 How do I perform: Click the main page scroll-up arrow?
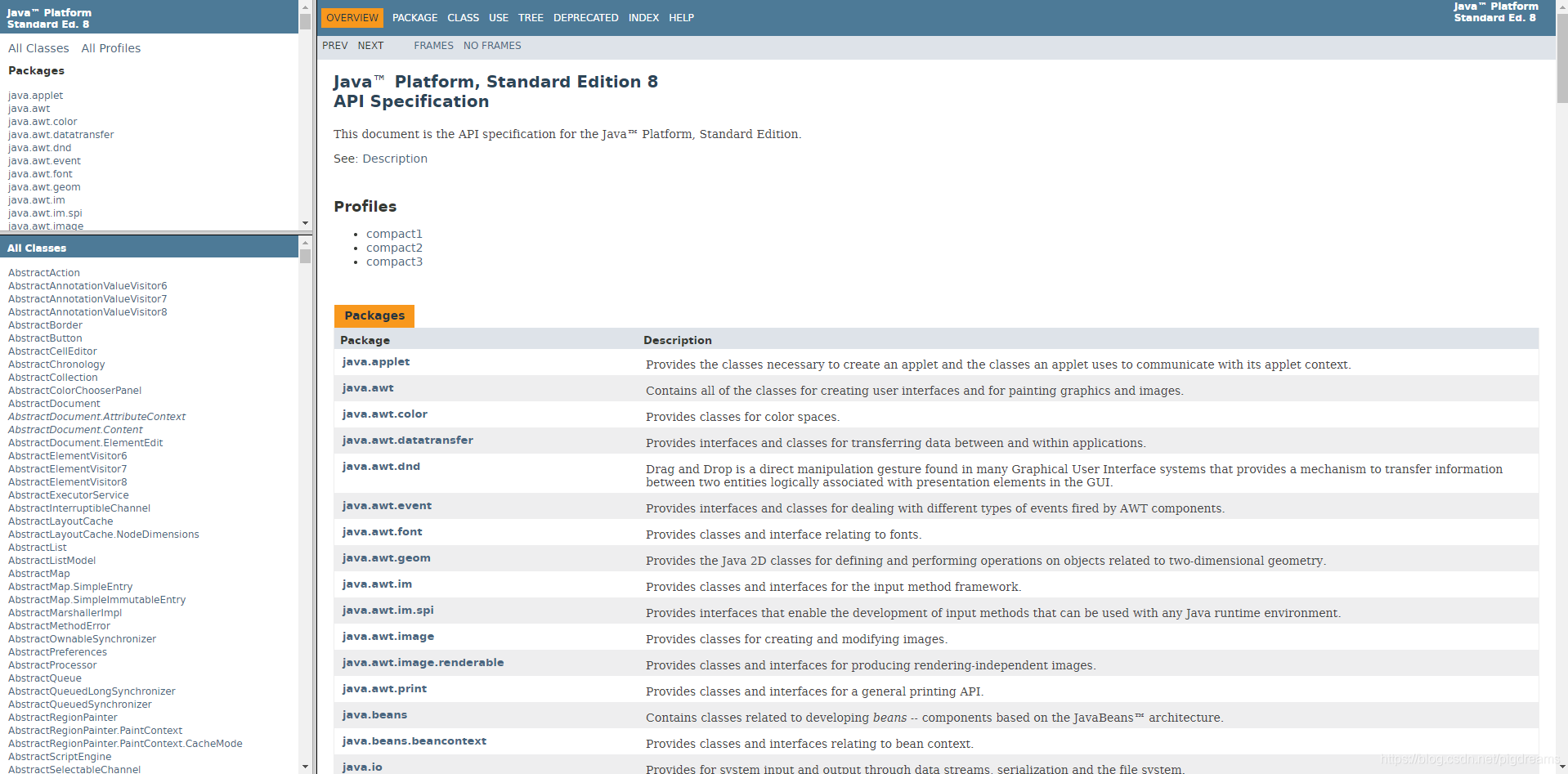coord(1561,7)
